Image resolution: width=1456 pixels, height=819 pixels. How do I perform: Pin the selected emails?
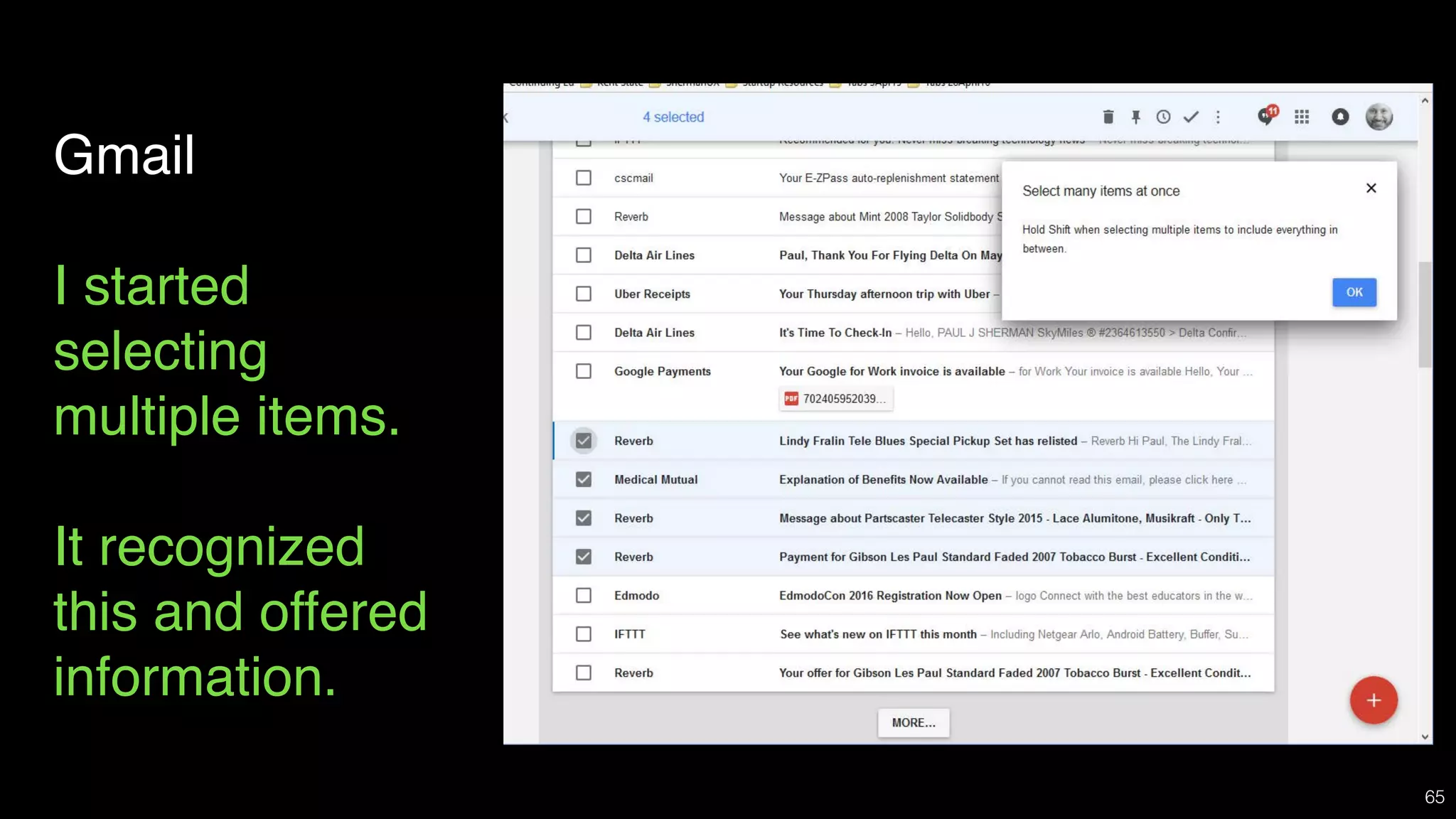click(1135, 117)
